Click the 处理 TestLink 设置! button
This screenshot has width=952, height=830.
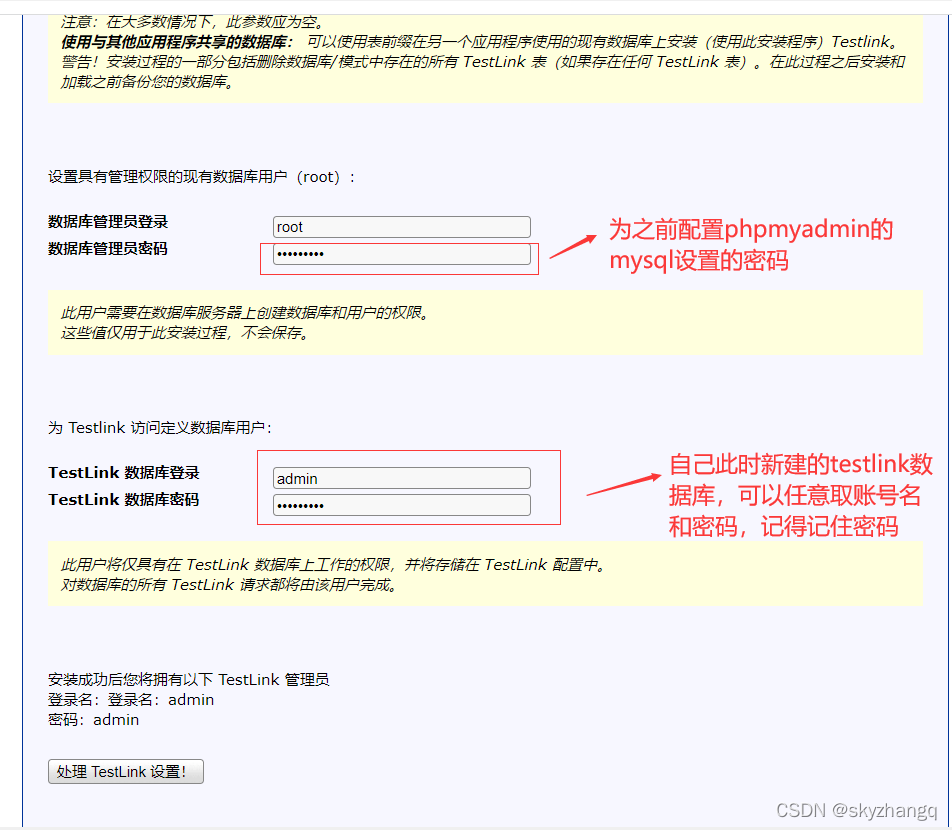tap(126, 772)
